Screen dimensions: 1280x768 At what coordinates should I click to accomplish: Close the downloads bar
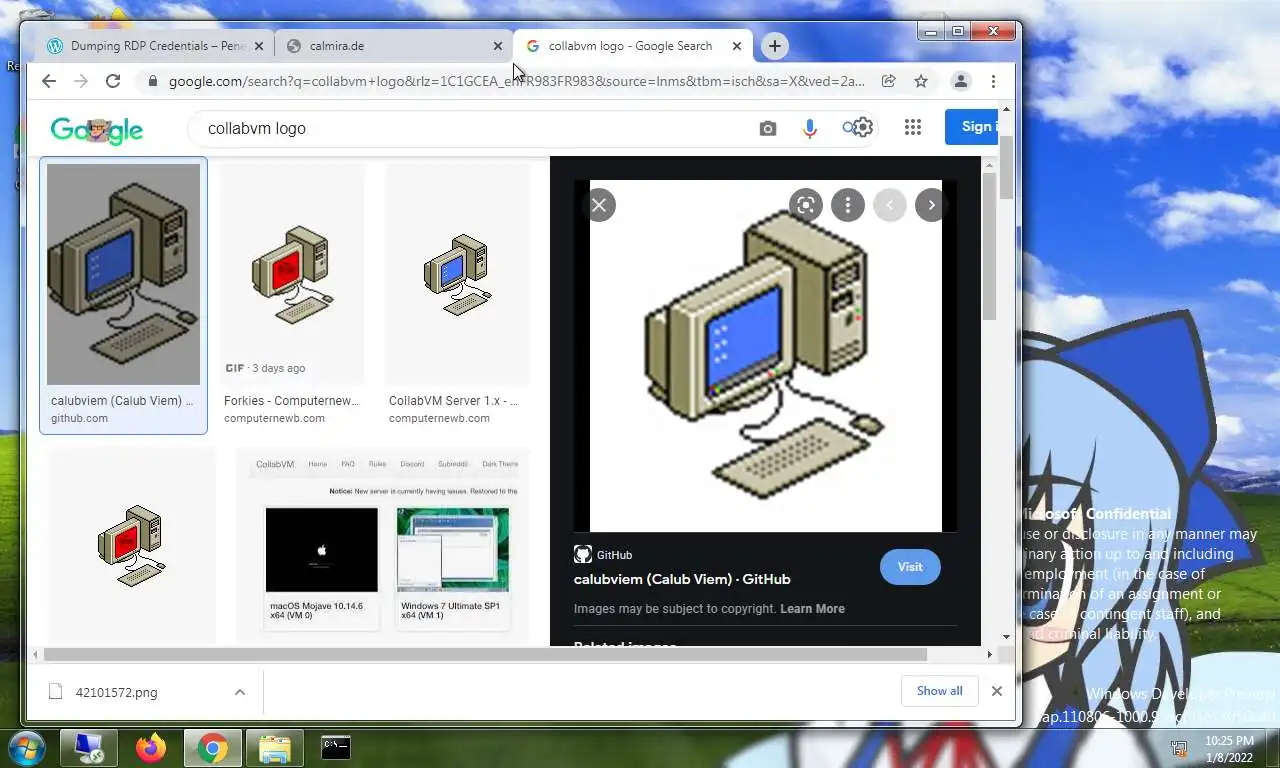tap(996, 691)
